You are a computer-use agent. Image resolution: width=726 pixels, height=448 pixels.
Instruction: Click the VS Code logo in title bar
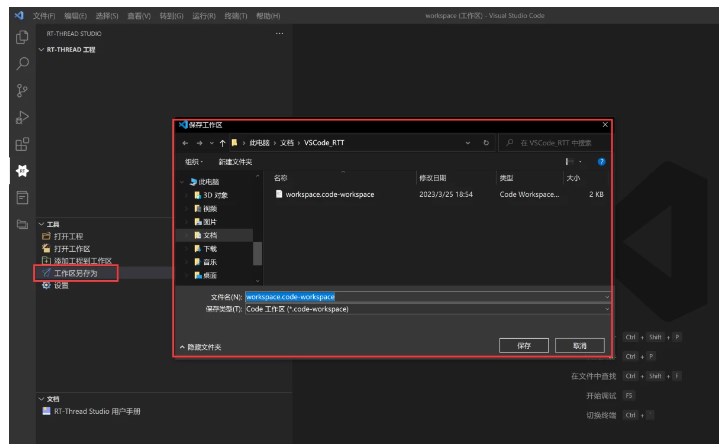coord(19,16)
